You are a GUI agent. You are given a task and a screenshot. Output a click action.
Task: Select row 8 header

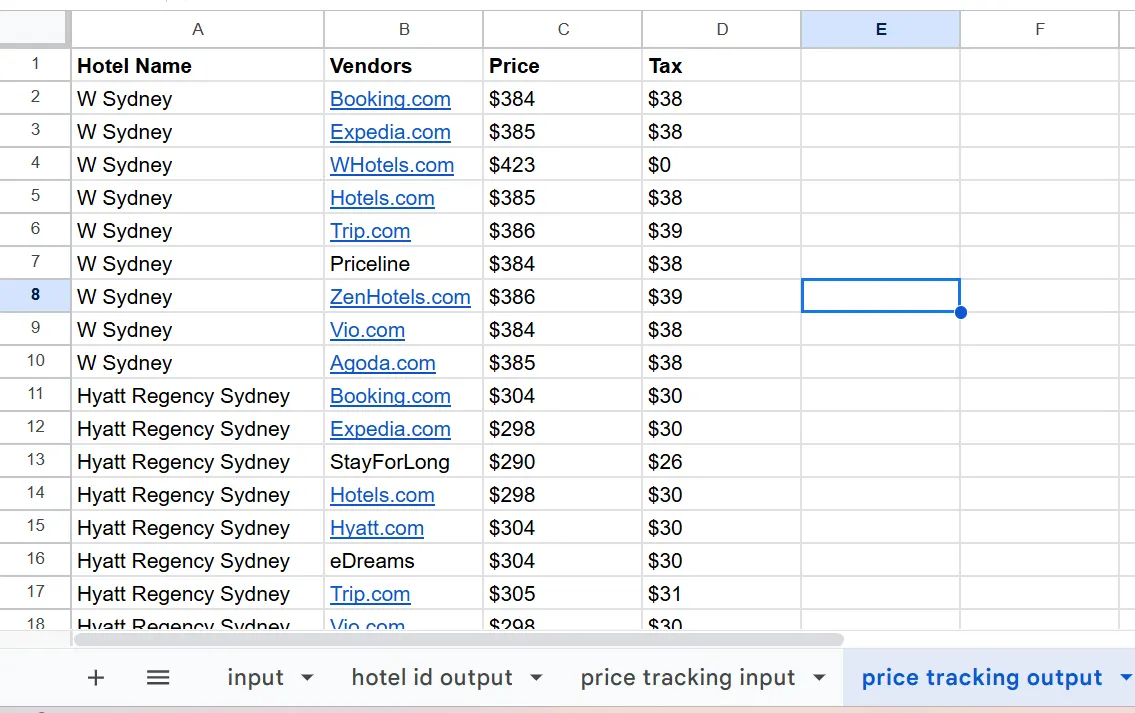coord(35,295)
